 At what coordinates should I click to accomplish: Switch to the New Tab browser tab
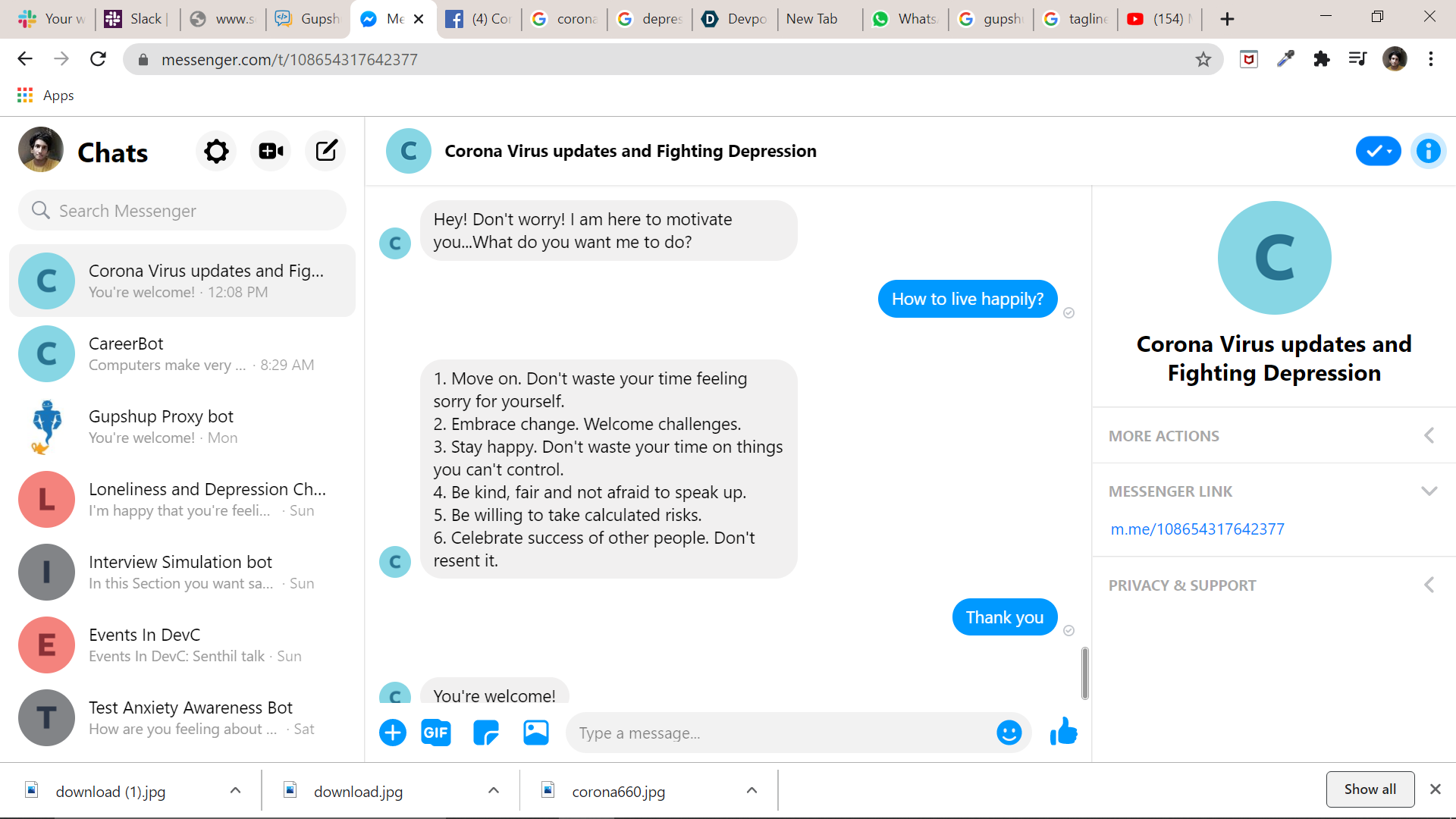(x=811, y=19)
